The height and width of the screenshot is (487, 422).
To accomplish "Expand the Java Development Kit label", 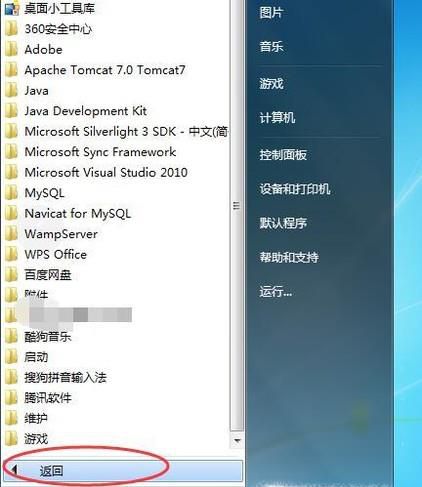I will 85,111.
